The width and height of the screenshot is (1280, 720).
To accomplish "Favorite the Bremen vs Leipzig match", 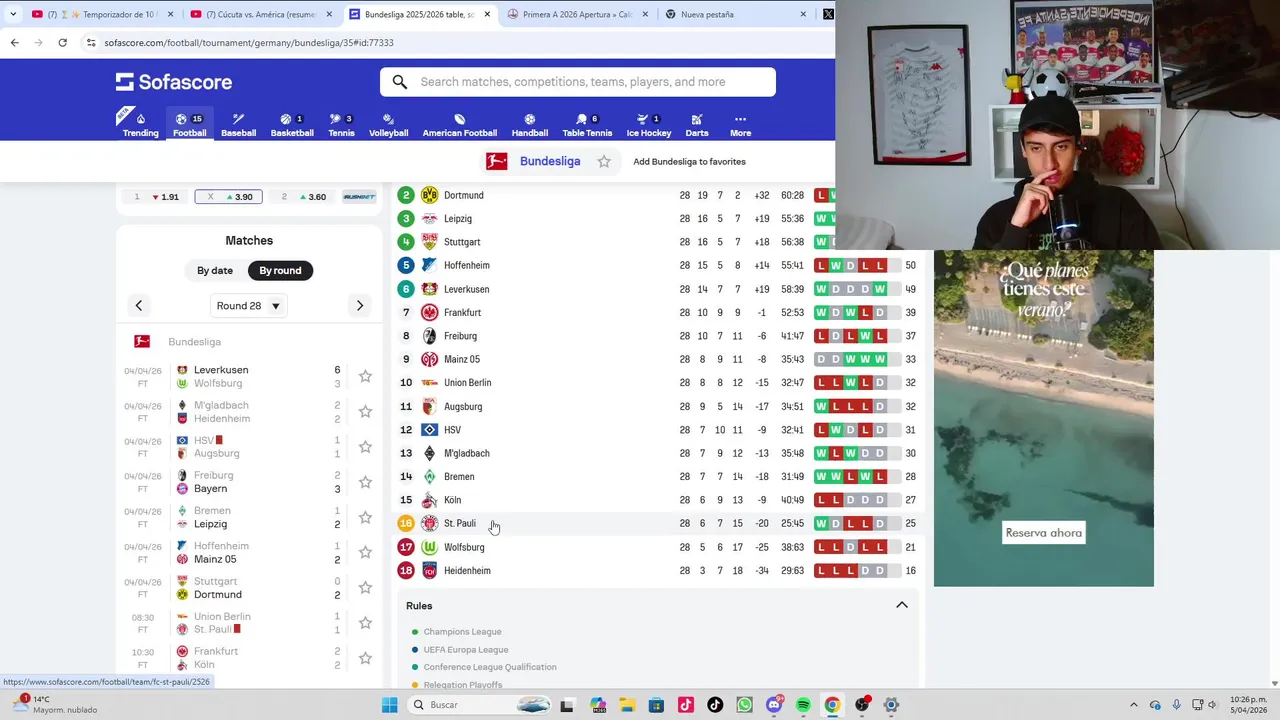I will [365, 517].
